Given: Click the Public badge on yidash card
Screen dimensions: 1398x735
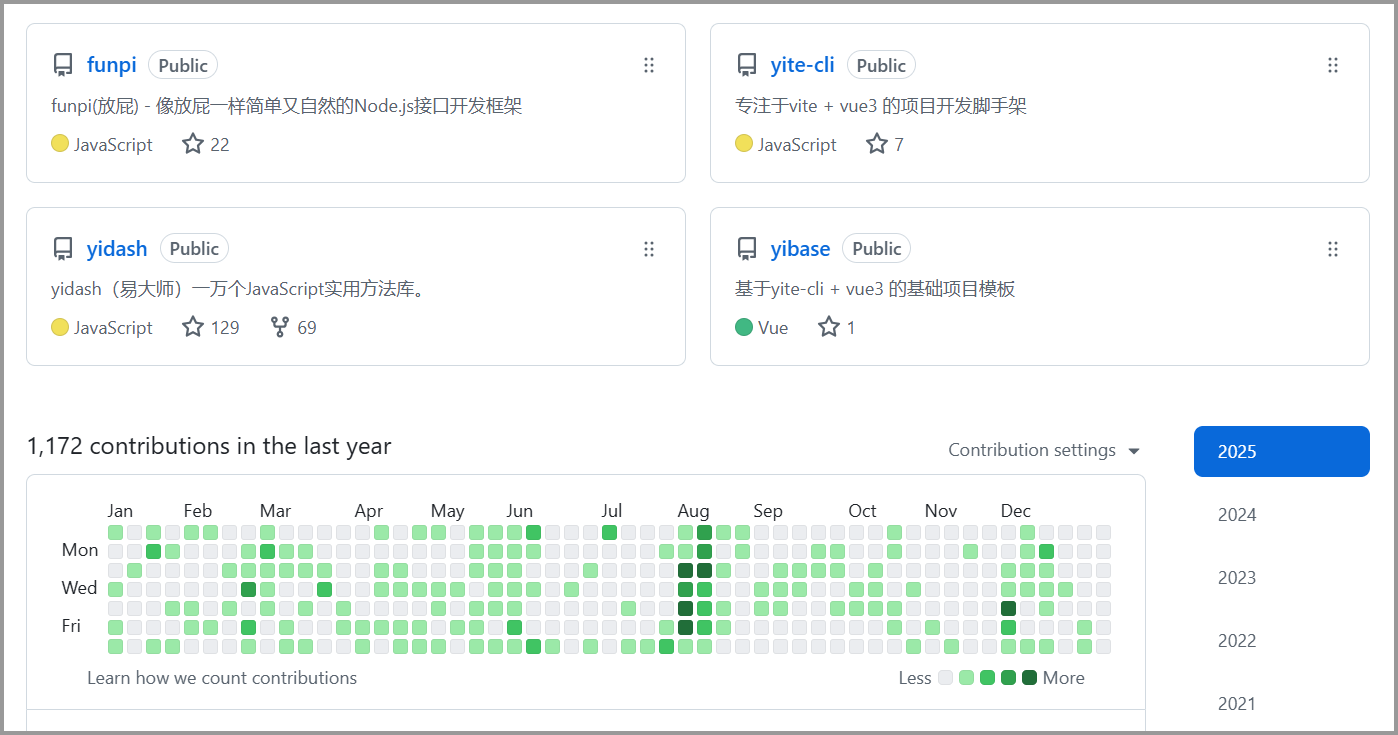Looking at the screenshot, I should 194,249.
